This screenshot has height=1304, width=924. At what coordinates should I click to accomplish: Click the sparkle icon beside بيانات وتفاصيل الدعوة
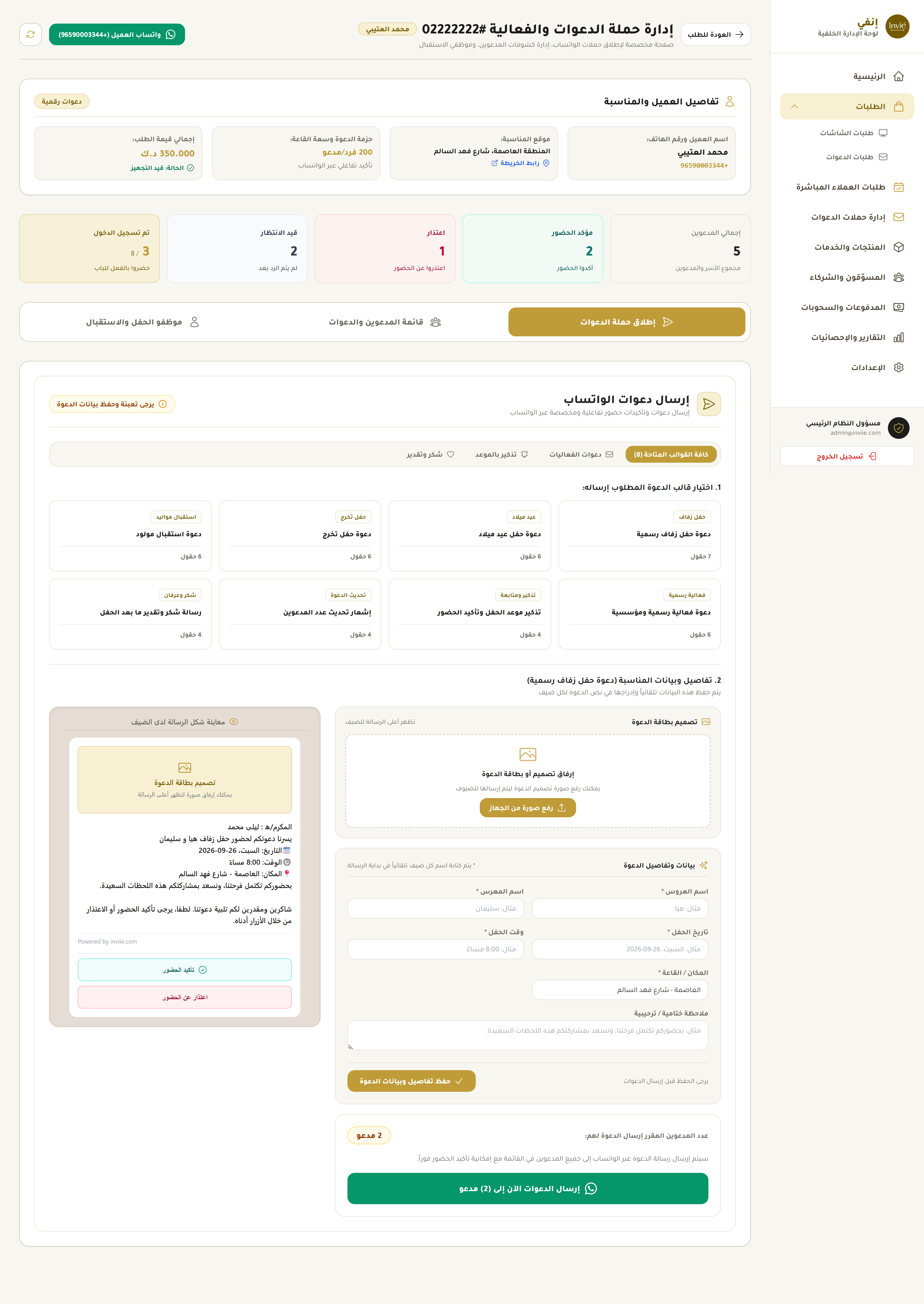pos(704,865)
